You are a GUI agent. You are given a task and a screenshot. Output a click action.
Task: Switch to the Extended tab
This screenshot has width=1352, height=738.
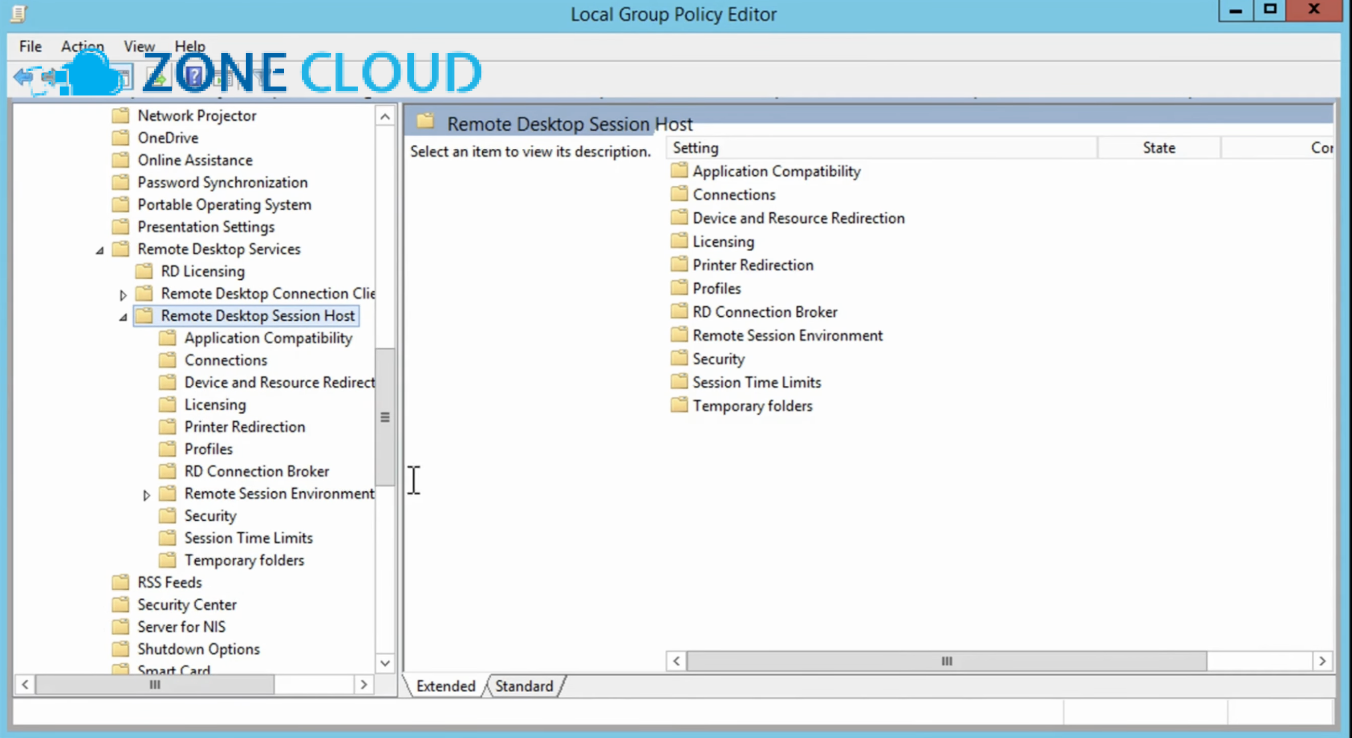(445, 686)
